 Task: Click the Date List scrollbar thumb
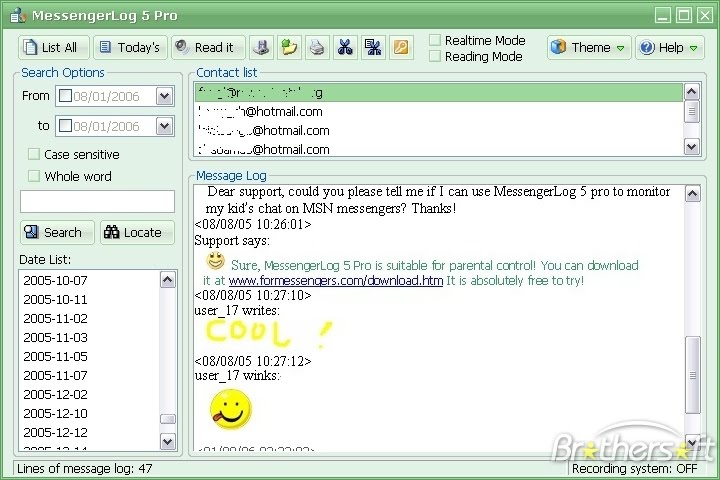click(168, 419)
